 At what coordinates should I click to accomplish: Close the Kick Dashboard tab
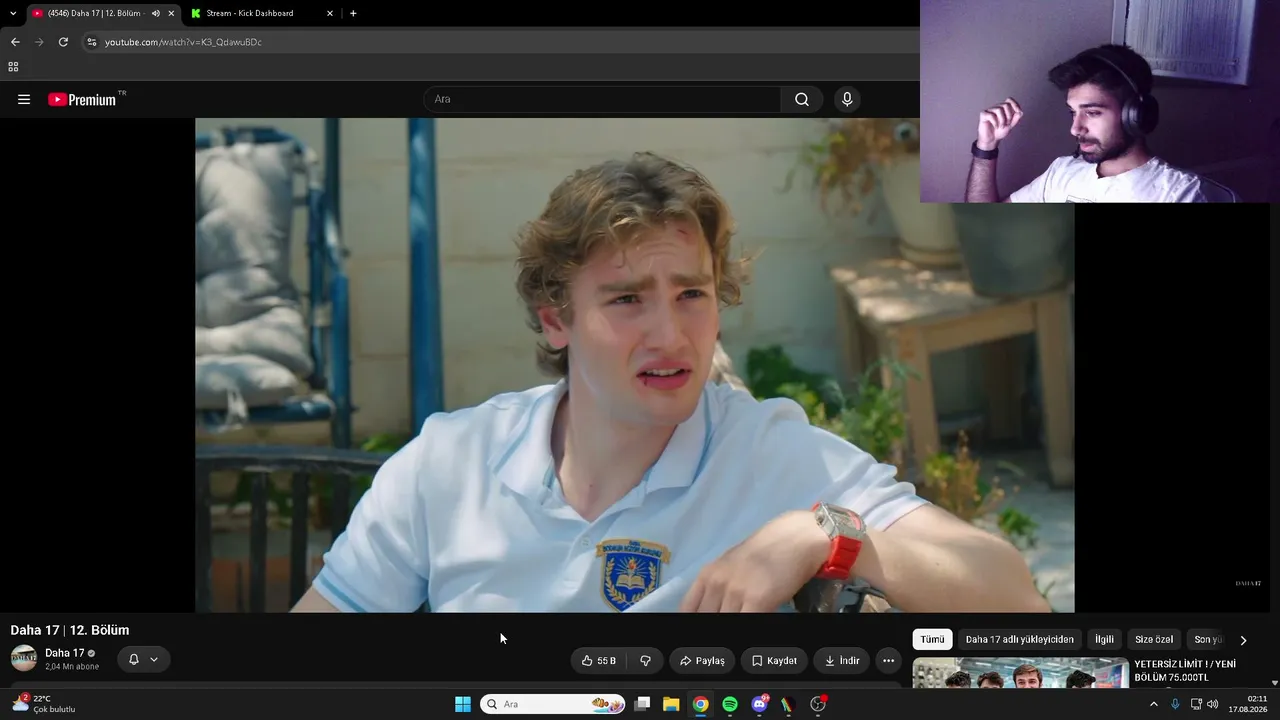pos(330,13)
